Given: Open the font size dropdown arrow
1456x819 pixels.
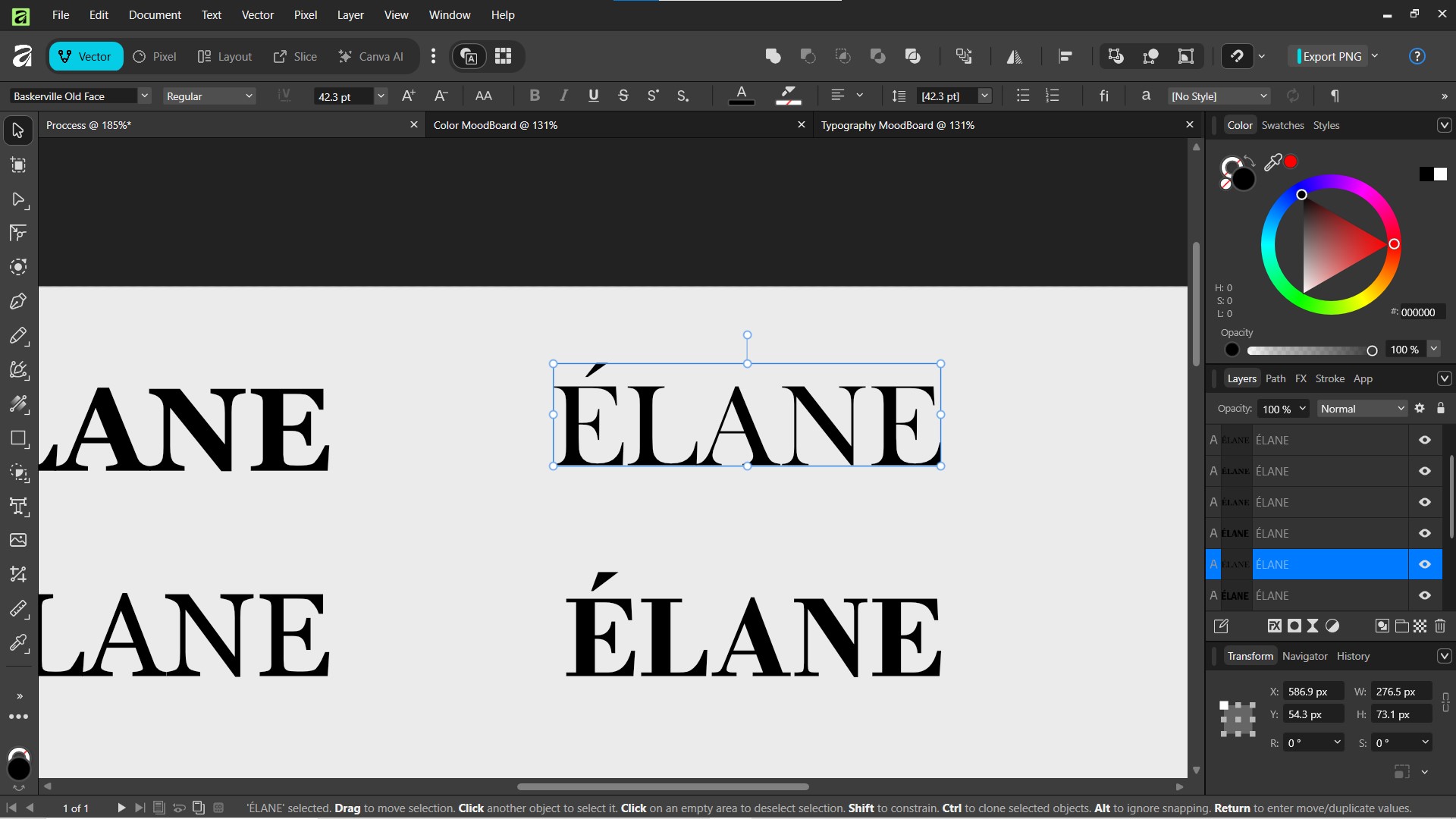Looking at the screenshot, I should [381, 96].
